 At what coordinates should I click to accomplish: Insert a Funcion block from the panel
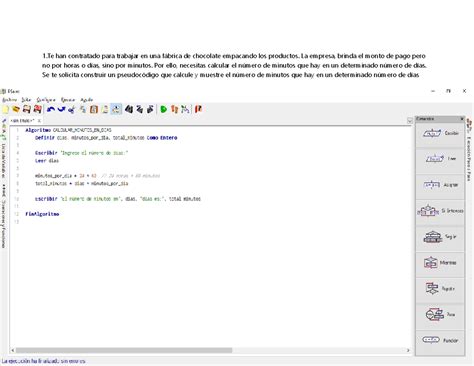(440, 340)
